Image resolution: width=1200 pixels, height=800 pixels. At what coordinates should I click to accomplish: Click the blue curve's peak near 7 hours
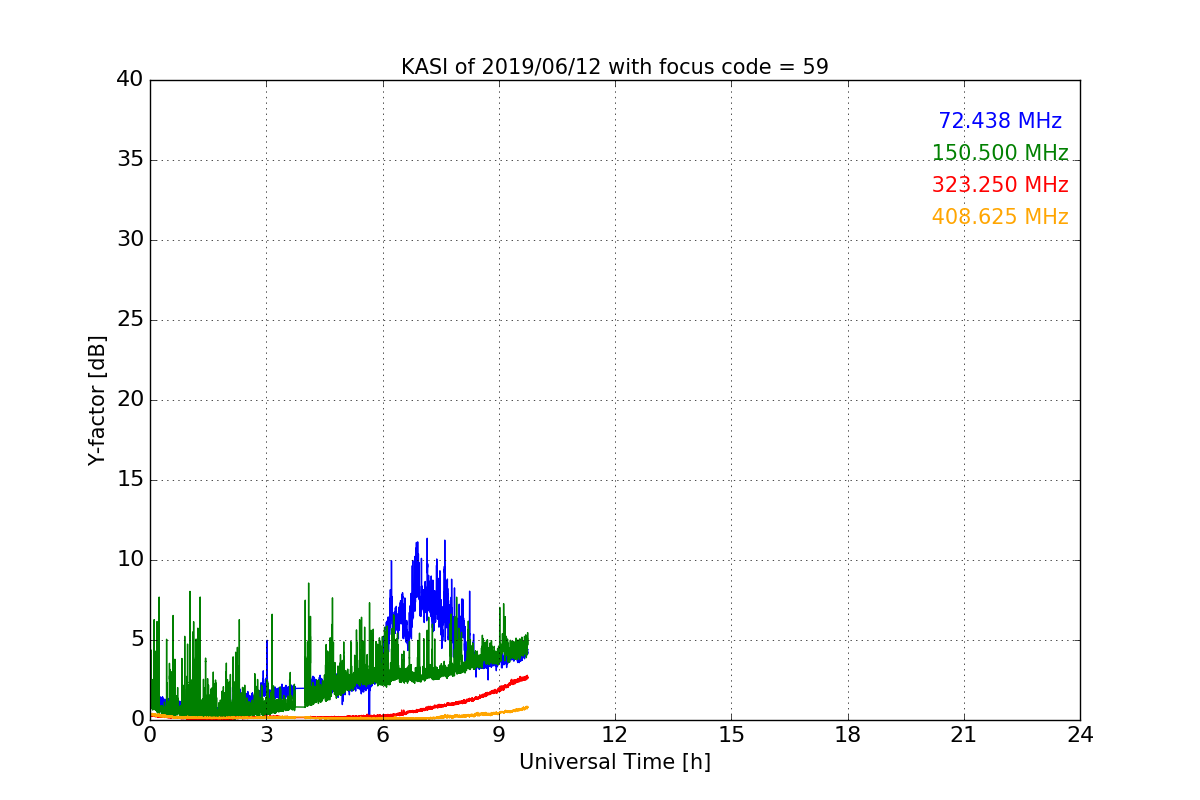(x=427, y=540)
